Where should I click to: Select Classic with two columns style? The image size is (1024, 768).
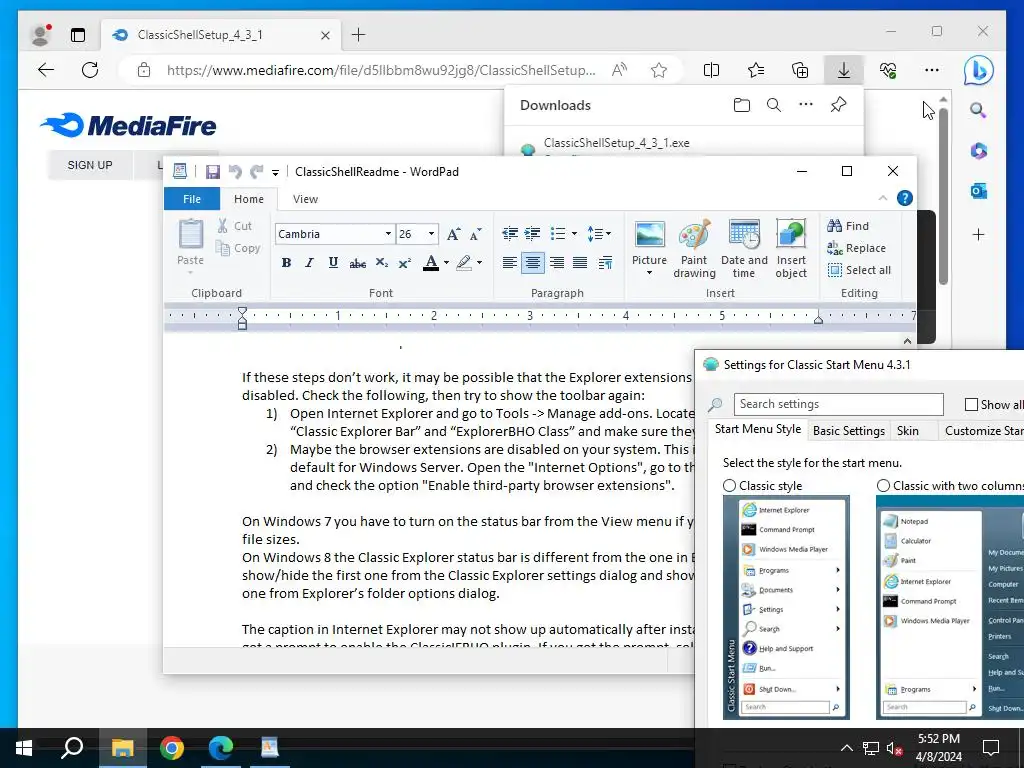tap(884, 486)
